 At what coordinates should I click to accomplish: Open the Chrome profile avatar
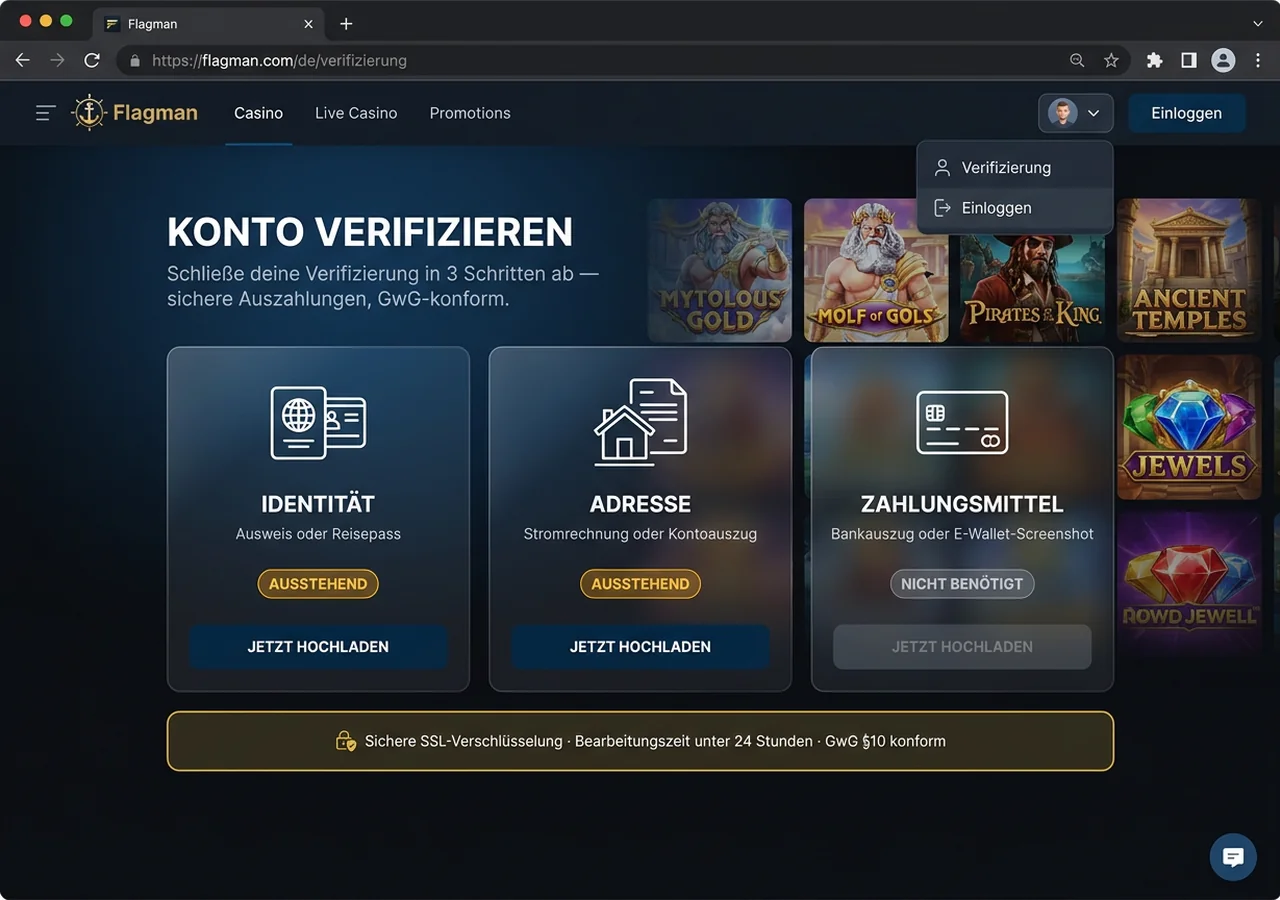(1223, 60)
